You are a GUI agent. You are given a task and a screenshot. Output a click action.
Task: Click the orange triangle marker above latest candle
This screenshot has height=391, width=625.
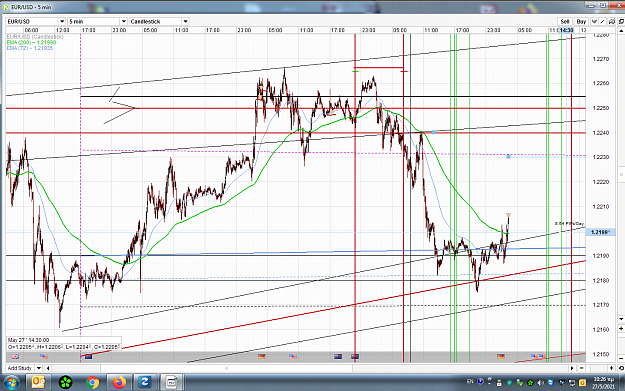509,216
